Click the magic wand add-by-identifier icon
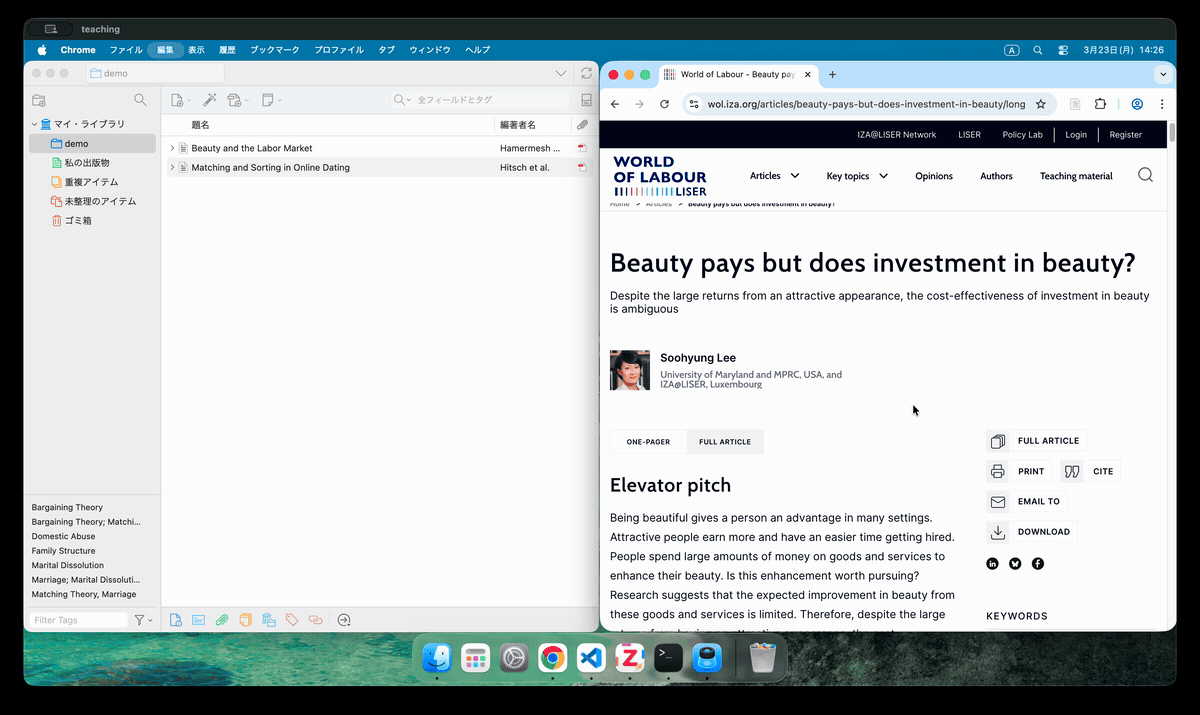 click(209, 100)
